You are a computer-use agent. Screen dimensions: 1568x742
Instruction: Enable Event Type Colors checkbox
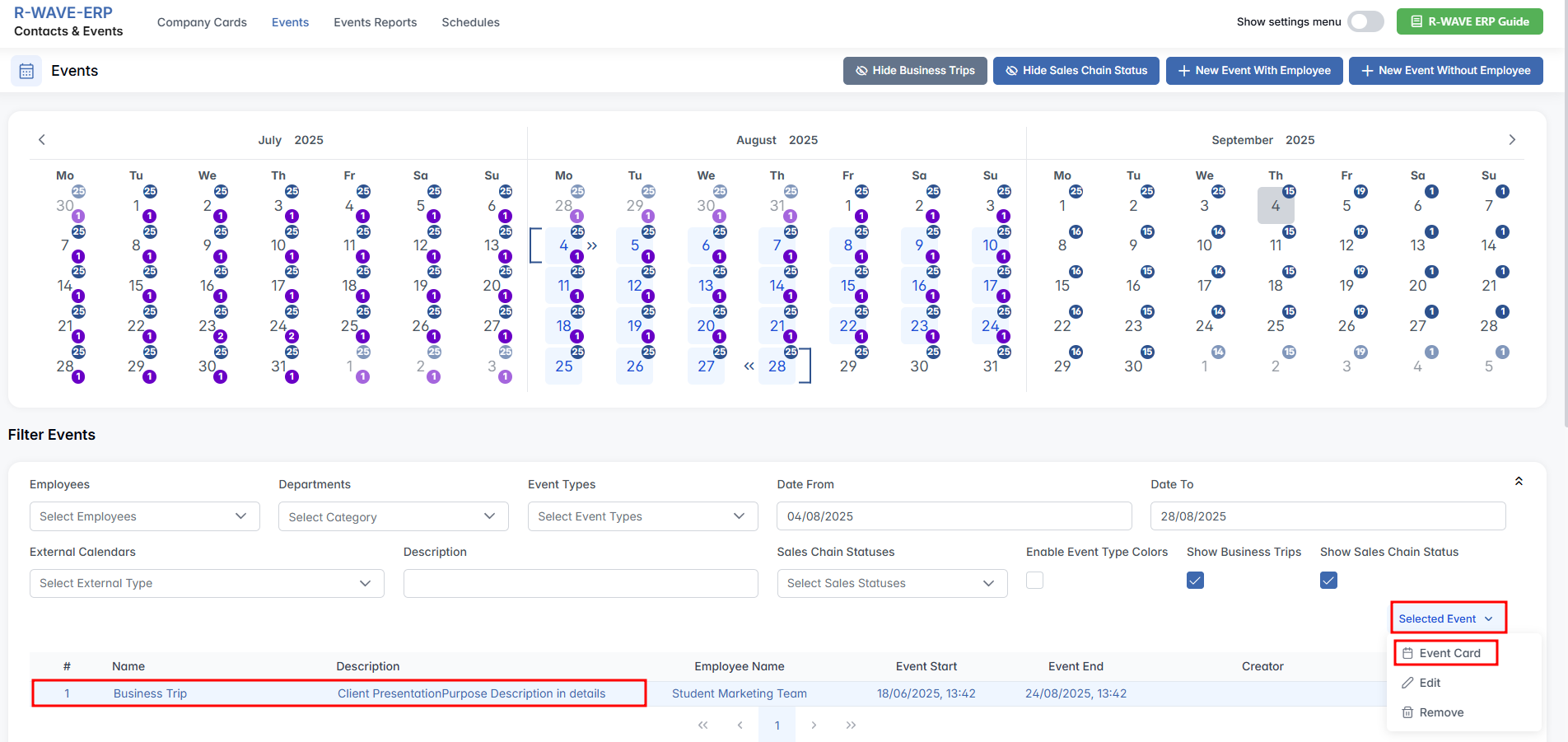(x=1035, y=581)
